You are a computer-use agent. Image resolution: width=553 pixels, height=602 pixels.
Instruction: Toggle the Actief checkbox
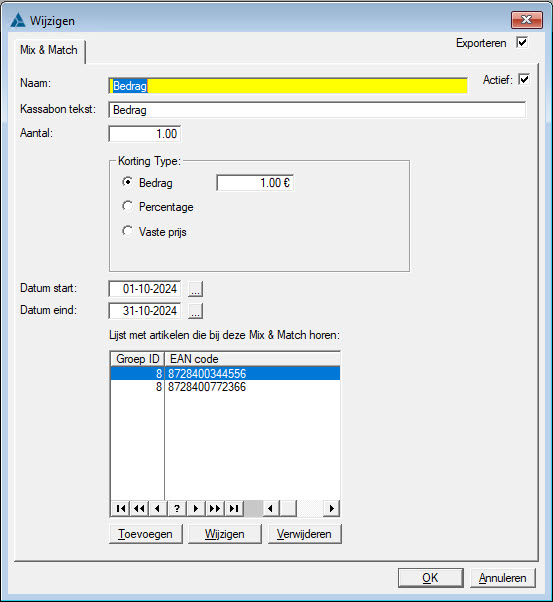pyautogui.click(x=524, y=79)
